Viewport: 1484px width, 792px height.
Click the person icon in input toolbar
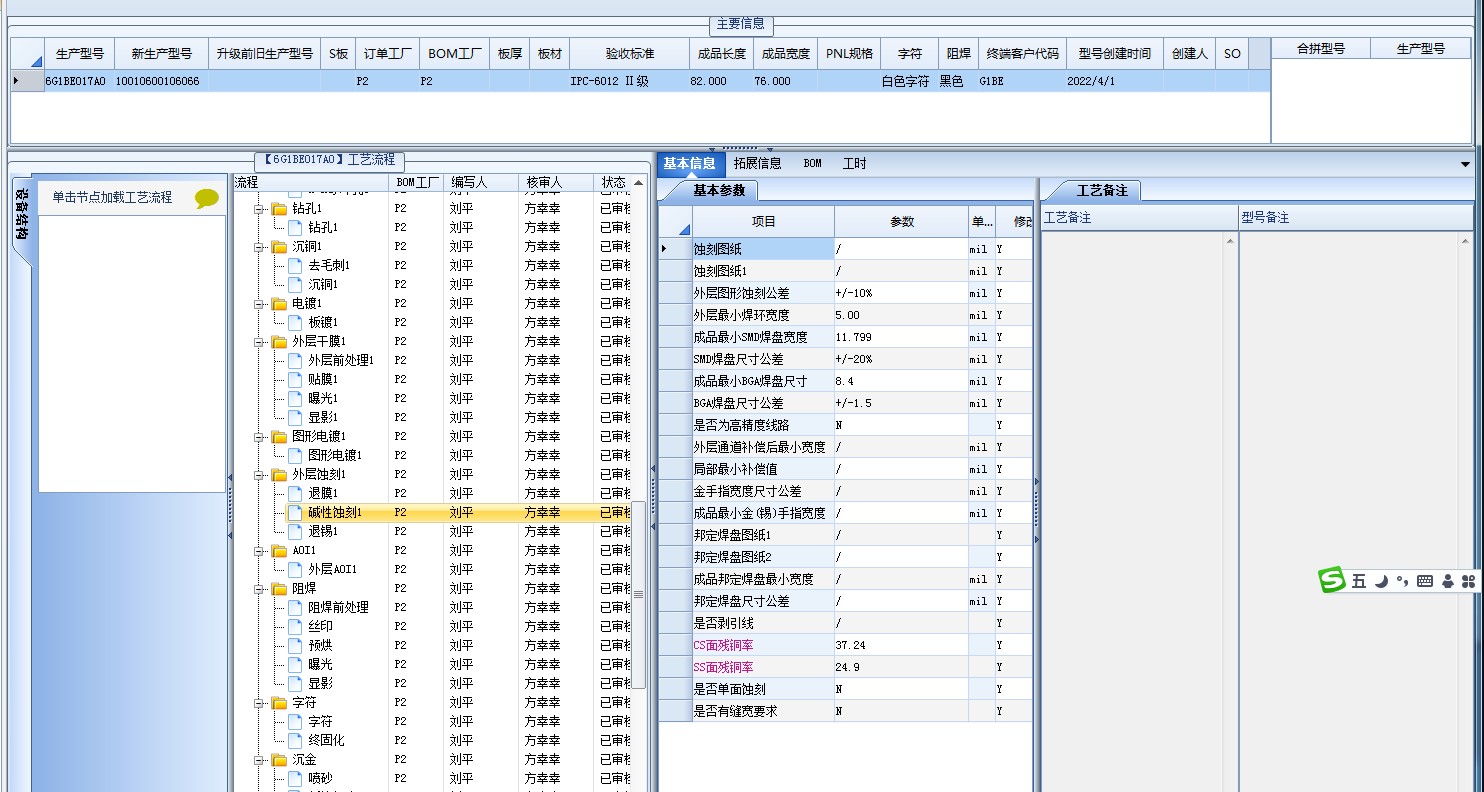(x=1447, y=581)
